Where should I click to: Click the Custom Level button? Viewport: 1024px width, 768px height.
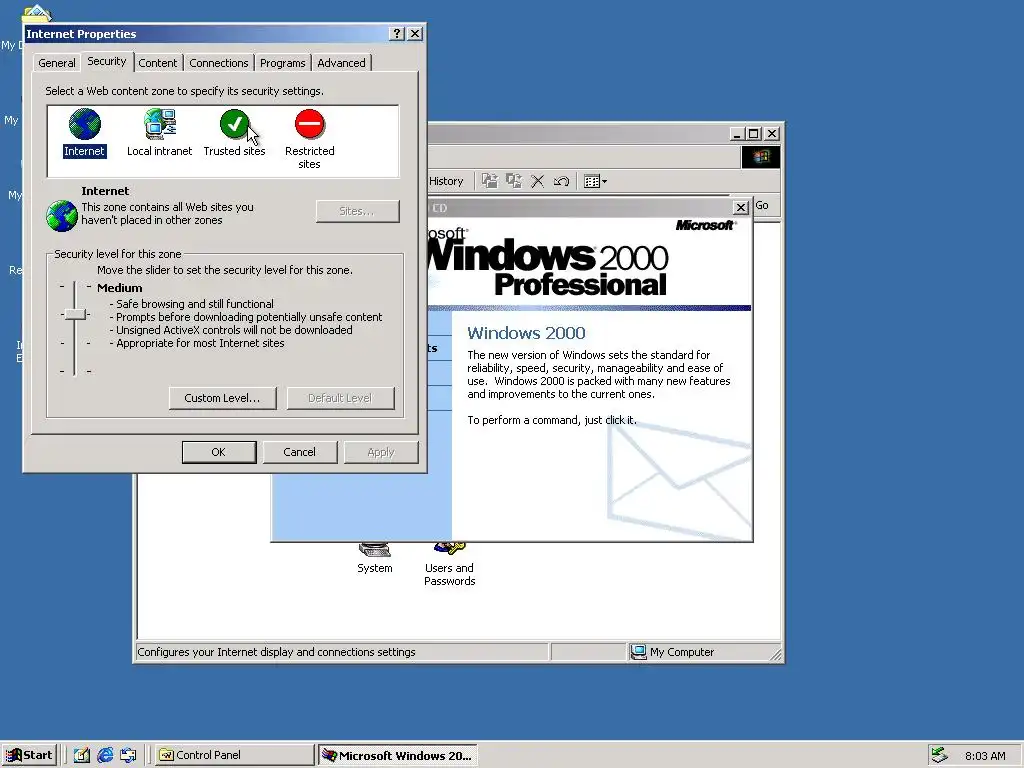pos(222,398)
